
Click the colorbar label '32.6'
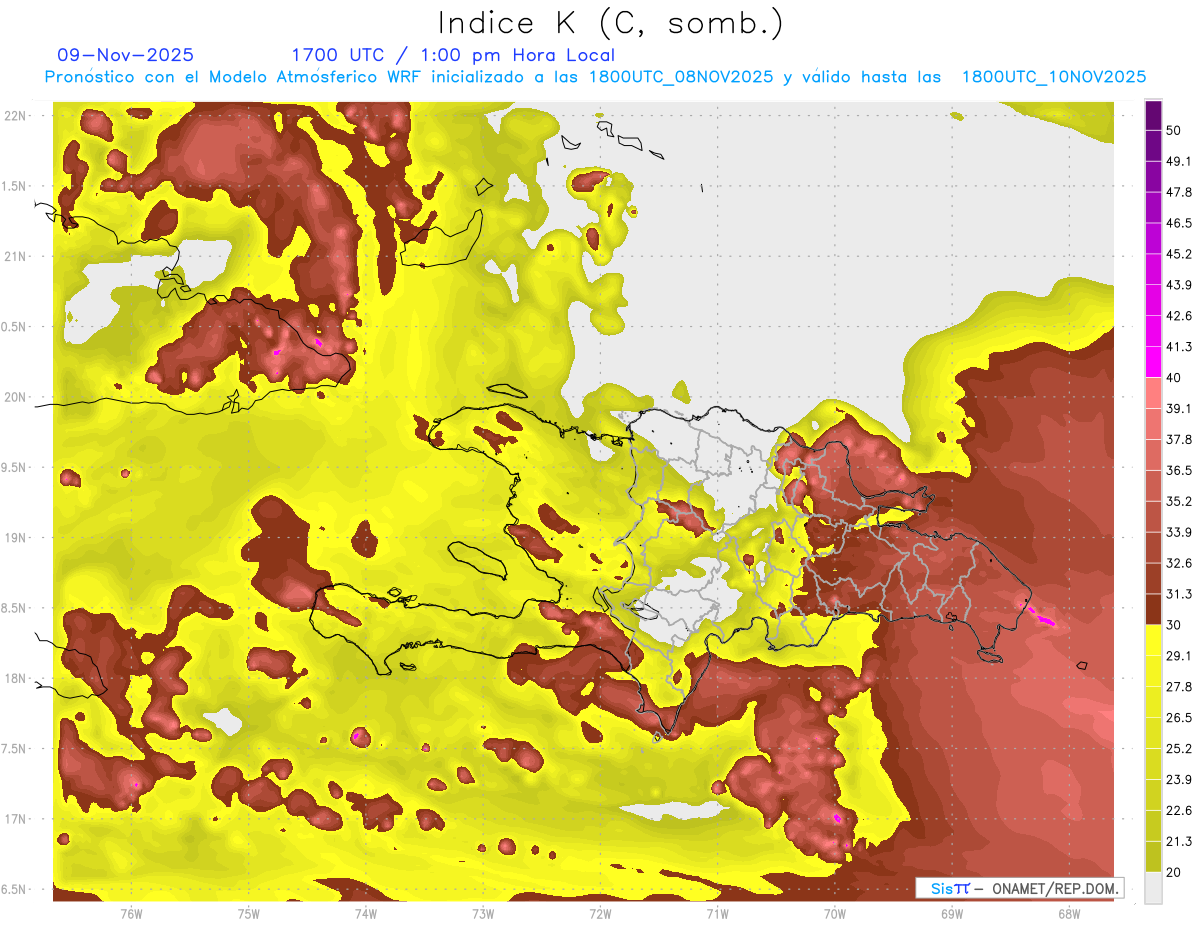[x=1179, y=563]
